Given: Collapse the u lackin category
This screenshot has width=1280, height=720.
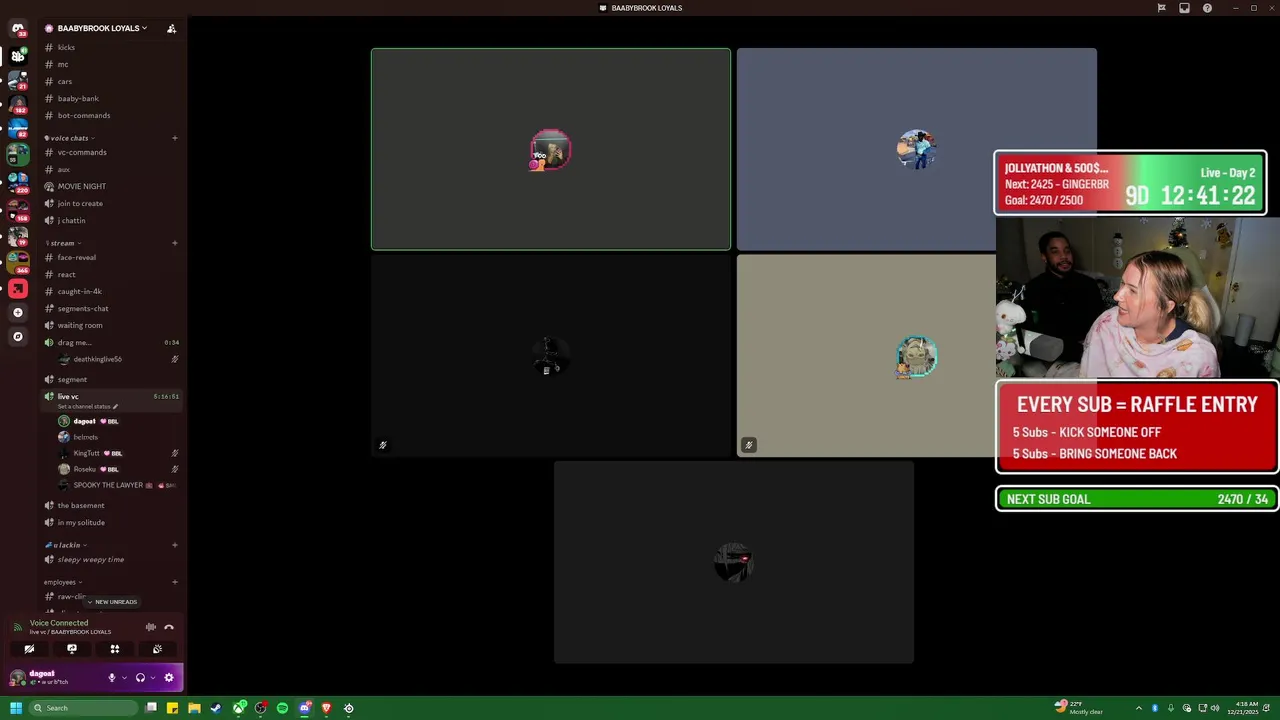Looking at the screenshot, I should click(x=65, y=545).
